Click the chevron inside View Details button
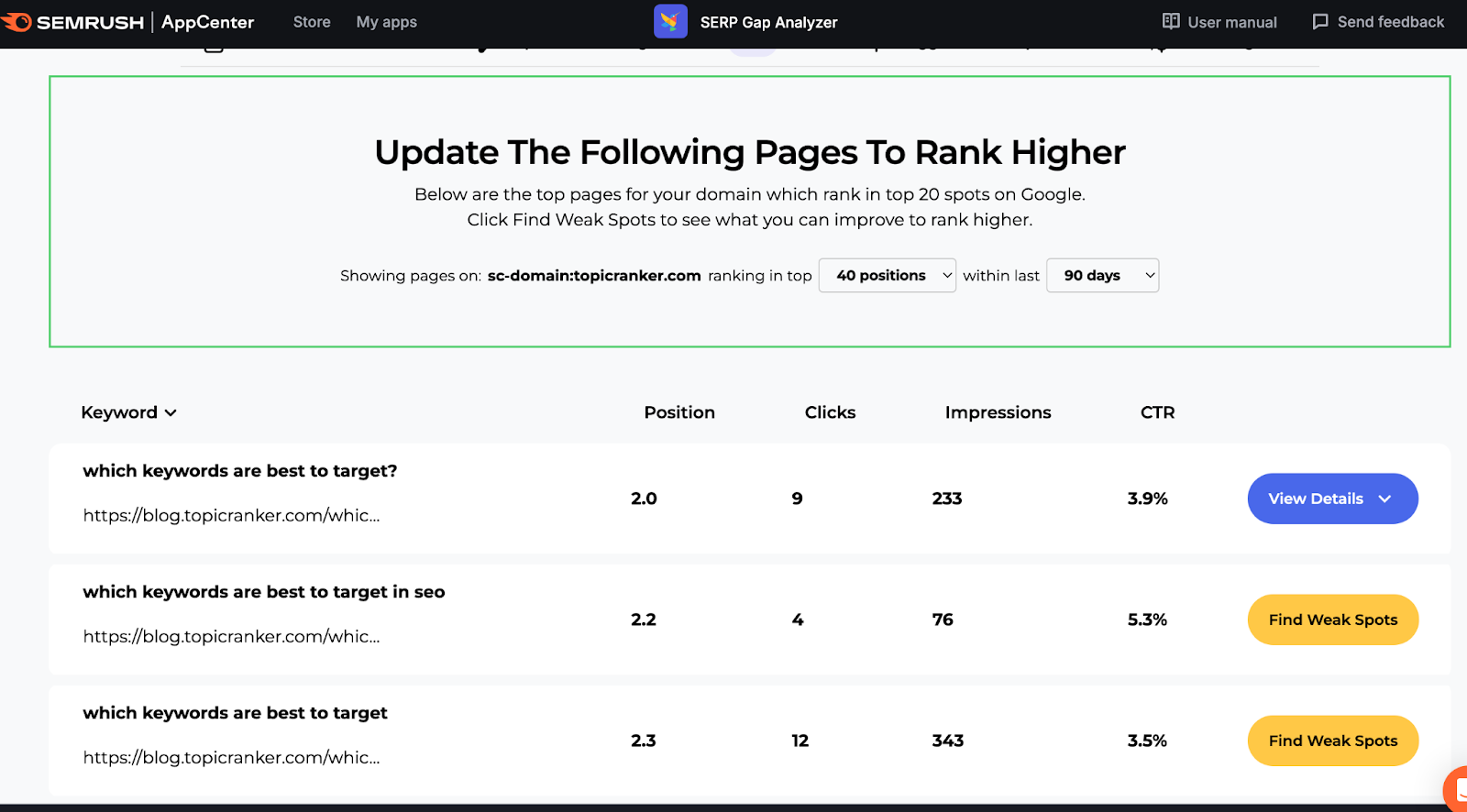The width and height of the screenshot is (1467, 812). pos(1384,499)
